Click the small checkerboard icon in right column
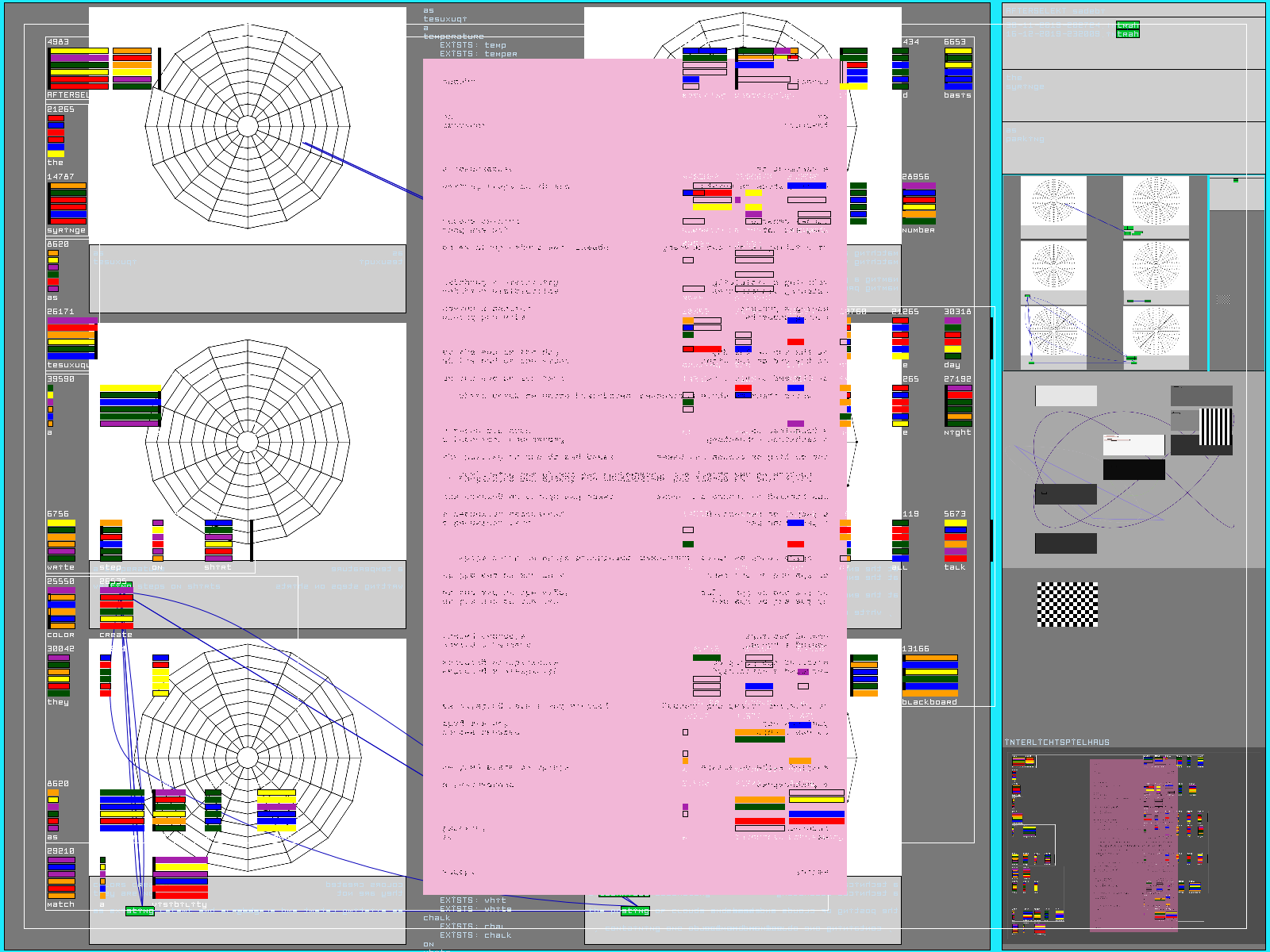 pos(1223,299)
